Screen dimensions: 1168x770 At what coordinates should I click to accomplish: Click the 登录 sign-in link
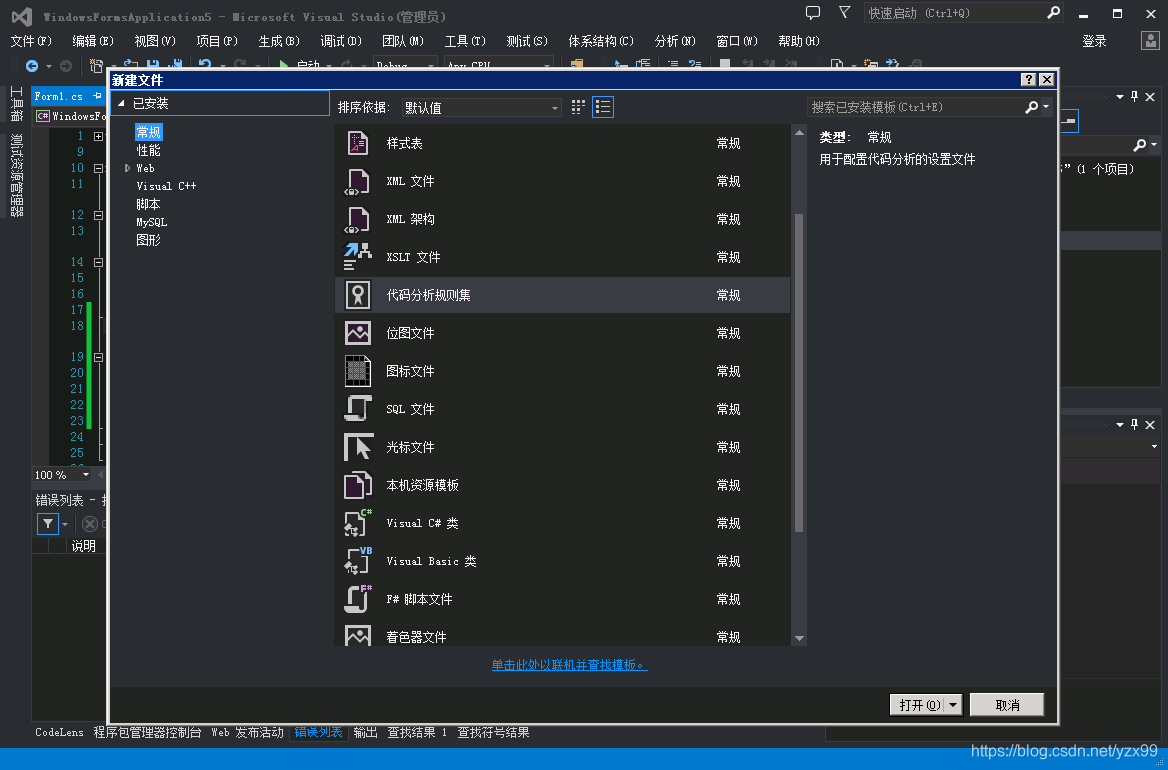1094,41
